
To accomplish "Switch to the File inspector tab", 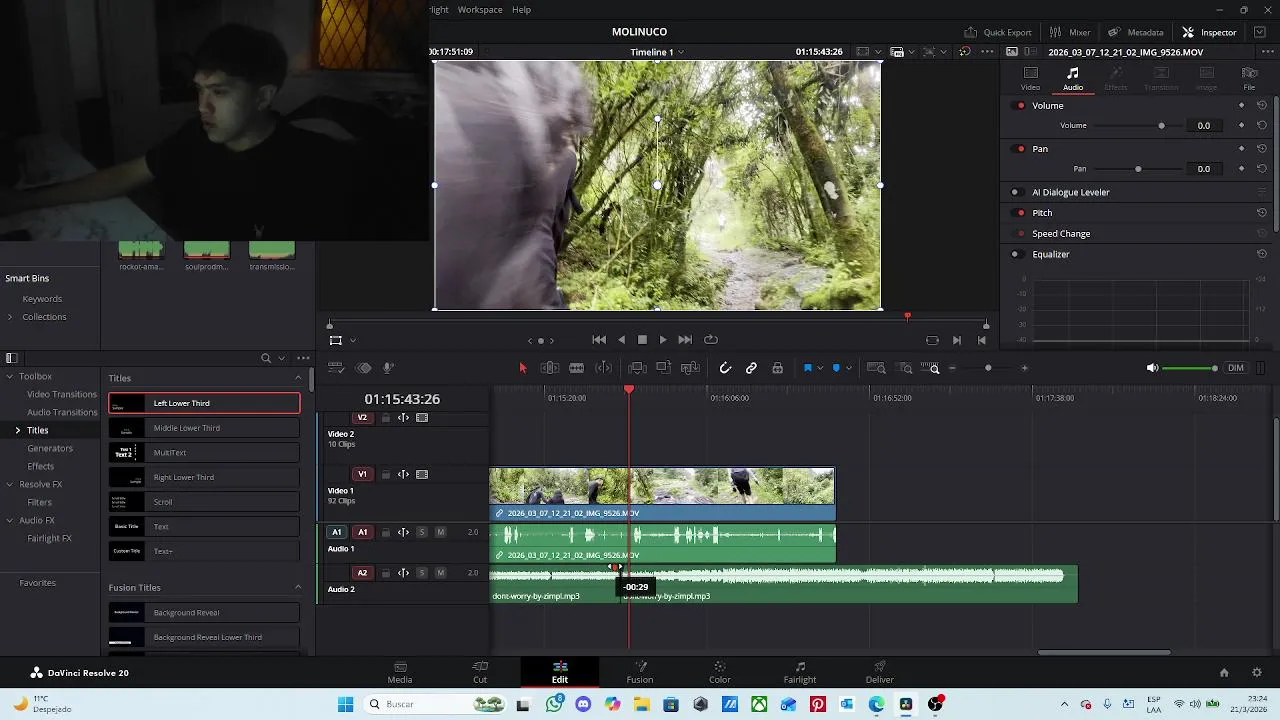I will point(1249,79).
